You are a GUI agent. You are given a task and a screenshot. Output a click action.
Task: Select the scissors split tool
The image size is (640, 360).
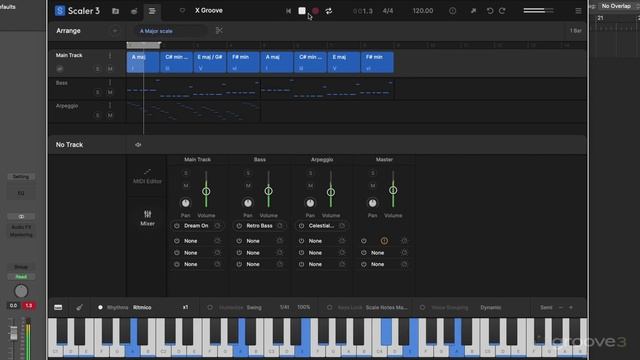(219, 31)
